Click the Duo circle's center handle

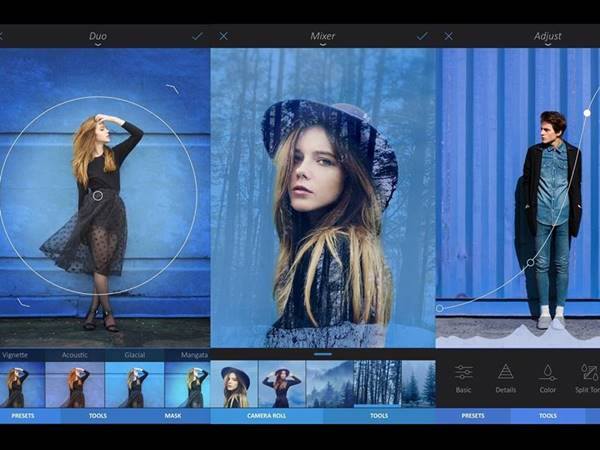98,195
